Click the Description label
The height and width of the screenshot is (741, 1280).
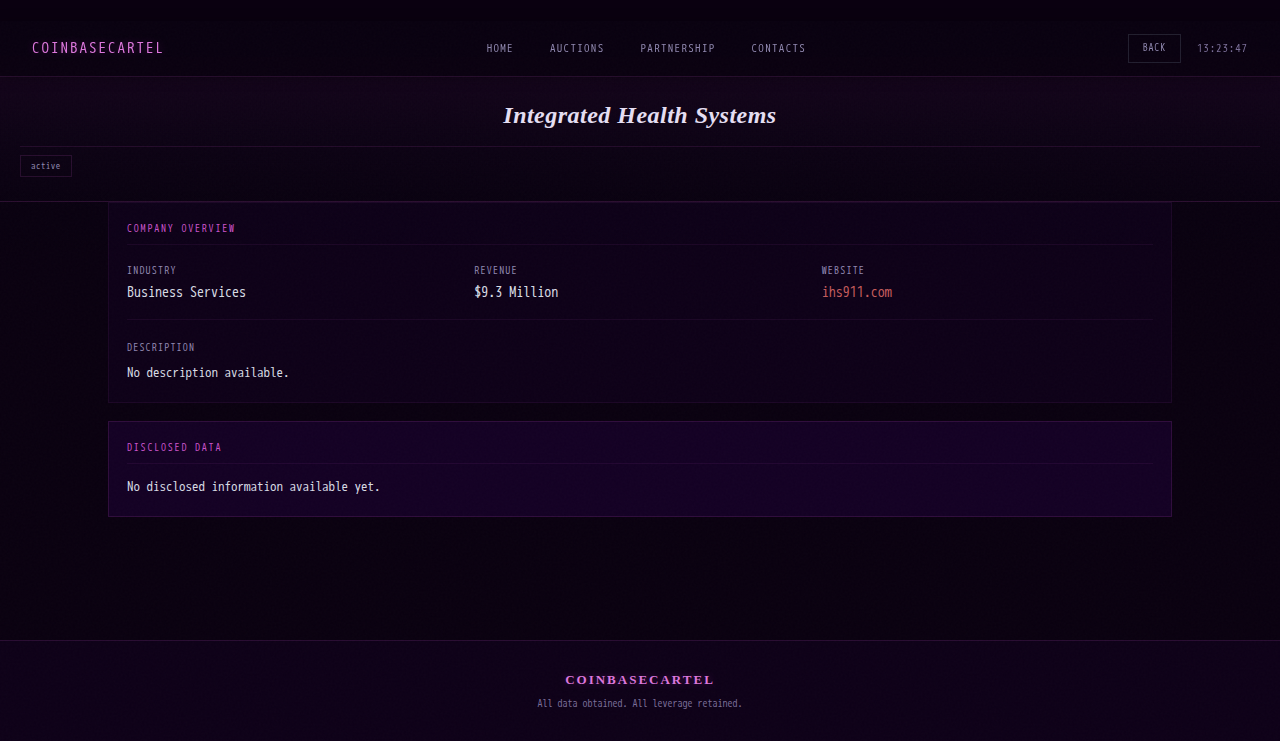click(x=161, y=347)
